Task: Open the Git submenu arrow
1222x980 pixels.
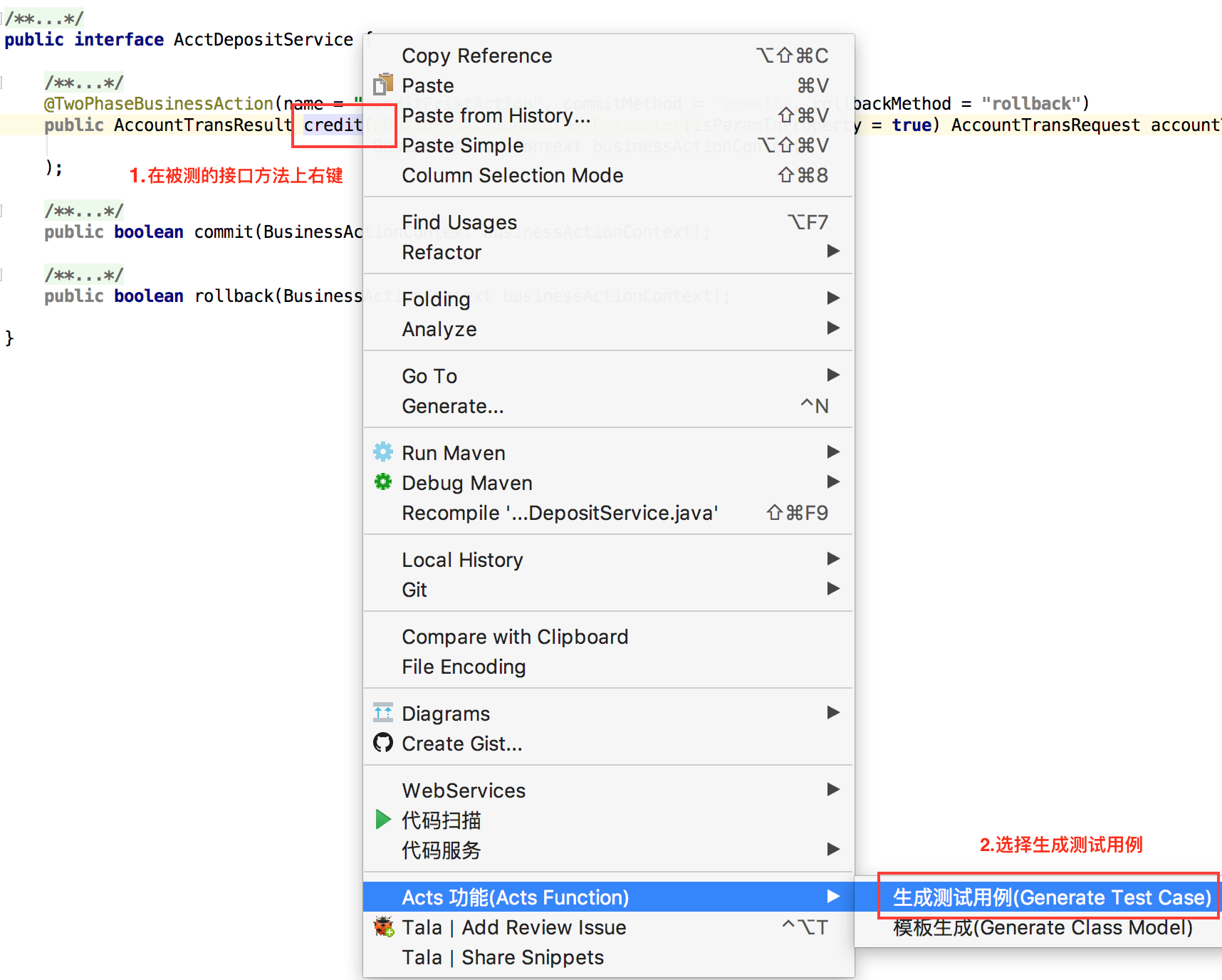Action: coord(832,589)
